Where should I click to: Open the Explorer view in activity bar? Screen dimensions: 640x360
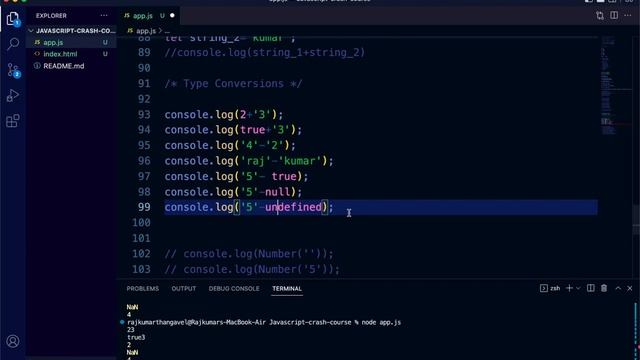pos(13,19)
